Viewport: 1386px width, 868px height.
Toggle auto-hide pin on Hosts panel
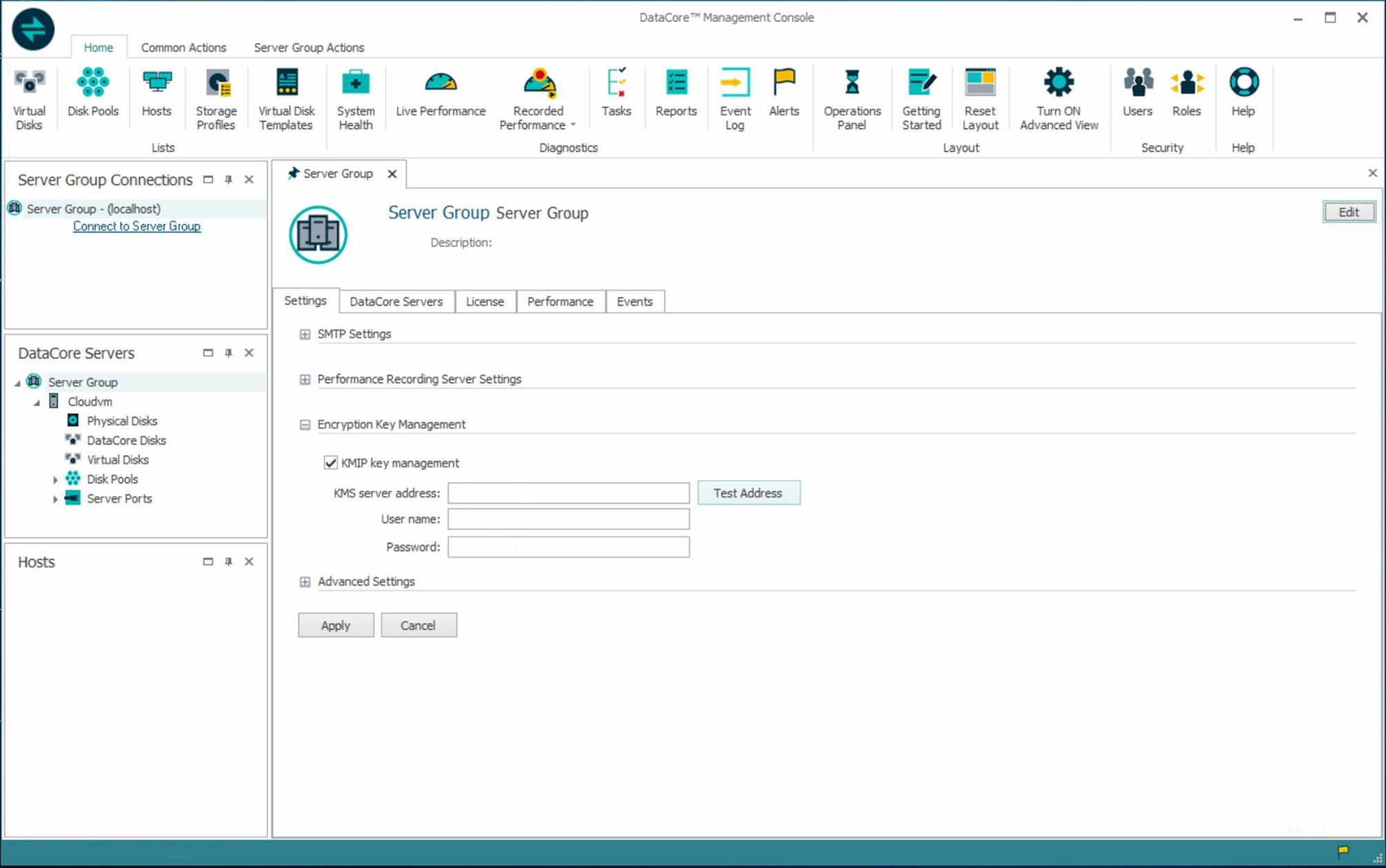tap(228, 561)
